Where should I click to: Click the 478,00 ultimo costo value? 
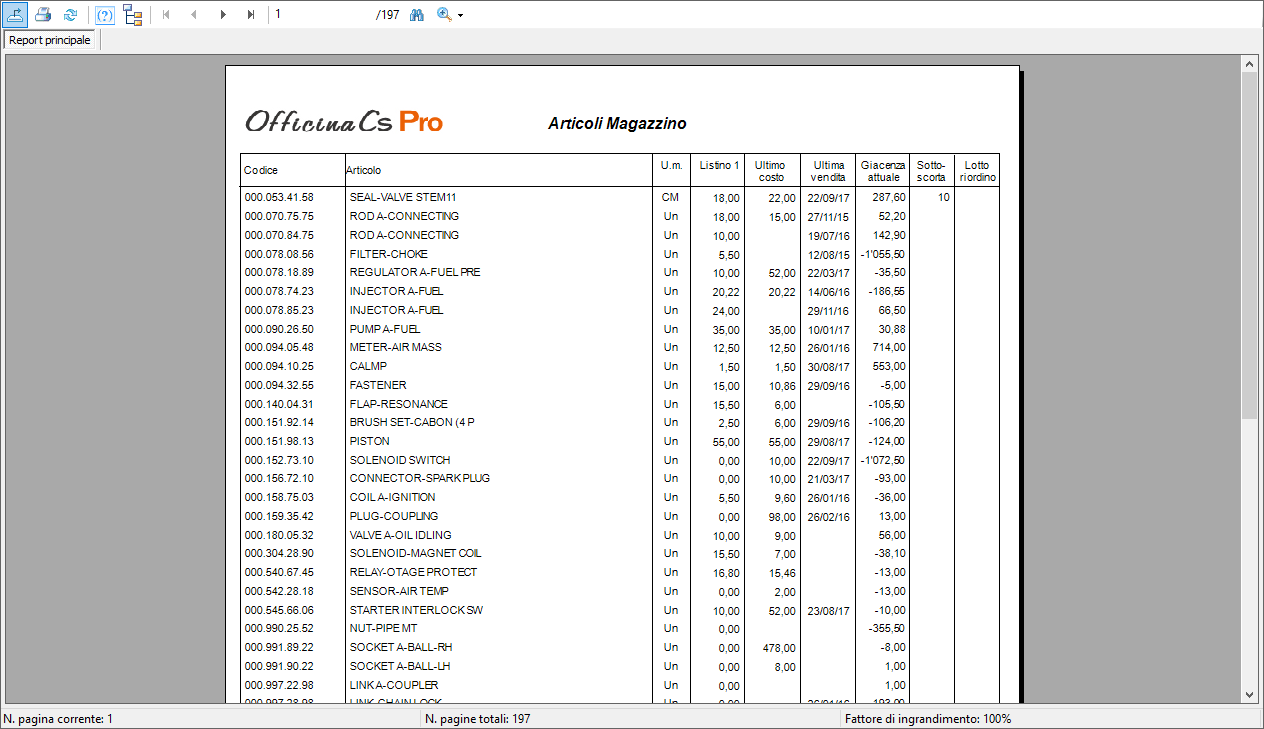(x=778, y=648)
